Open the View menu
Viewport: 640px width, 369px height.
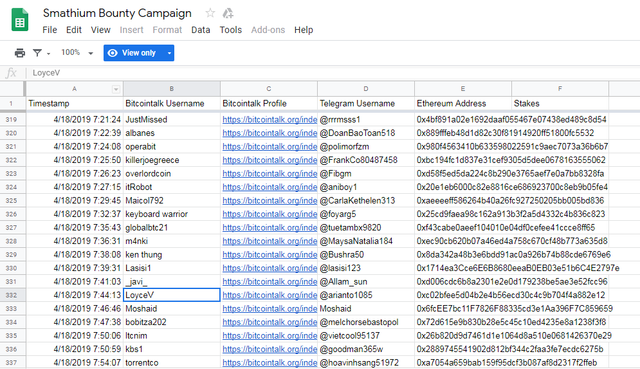(x=100, y=30)
